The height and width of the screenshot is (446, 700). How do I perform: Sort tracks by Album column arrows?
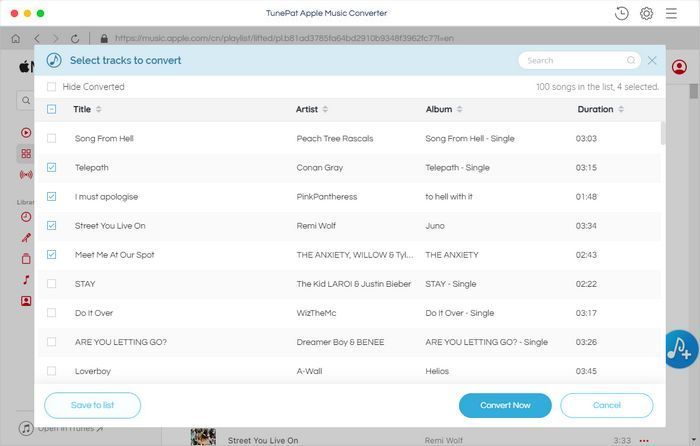click(x=459, y=109)
